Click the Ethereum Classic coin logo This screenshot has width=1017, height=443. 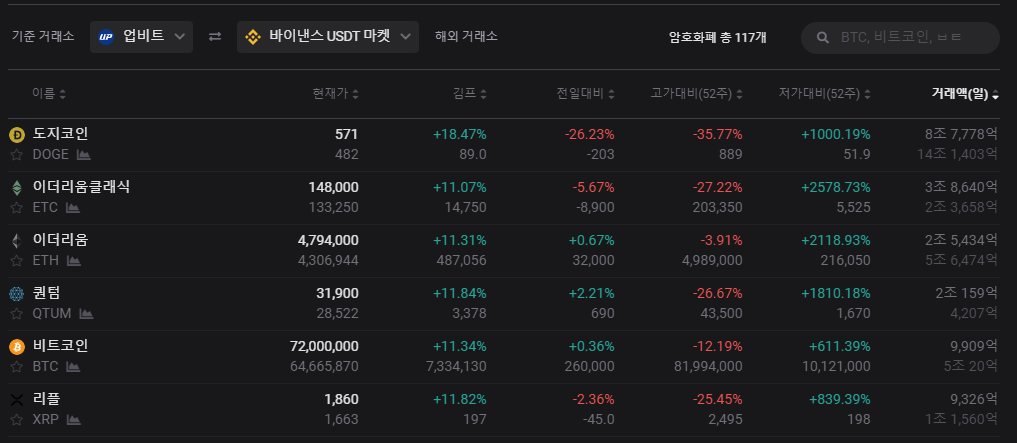click(x=16, y=187)
